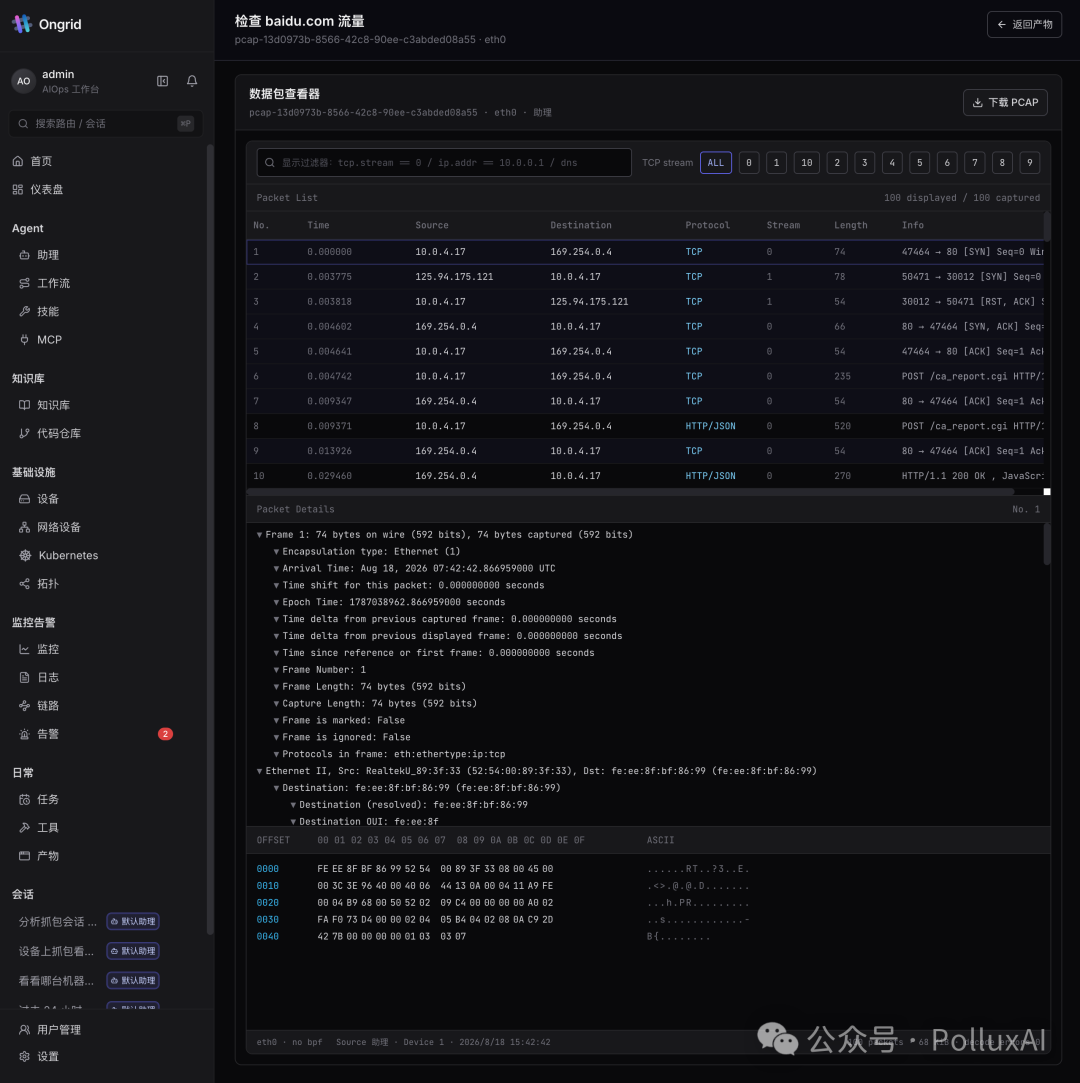Click the admin account profile
1080x1083 pixels.
[57, 81]
